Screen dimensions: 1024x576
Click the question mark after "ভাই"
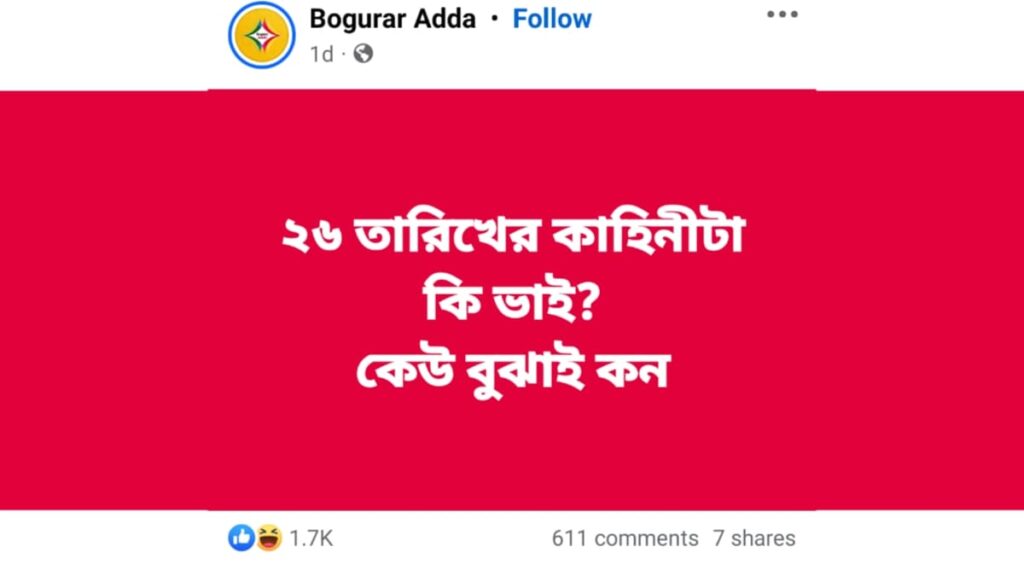point(588,304)
